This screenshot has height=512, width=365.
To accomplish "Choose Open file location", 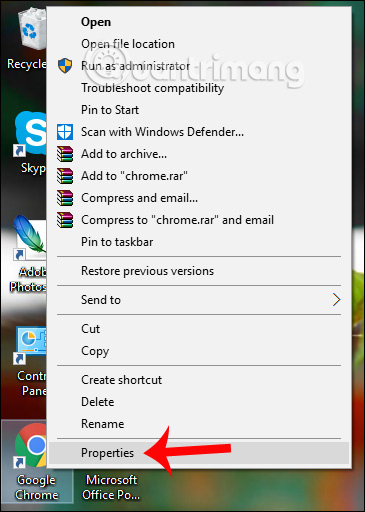I will [199, 44].
